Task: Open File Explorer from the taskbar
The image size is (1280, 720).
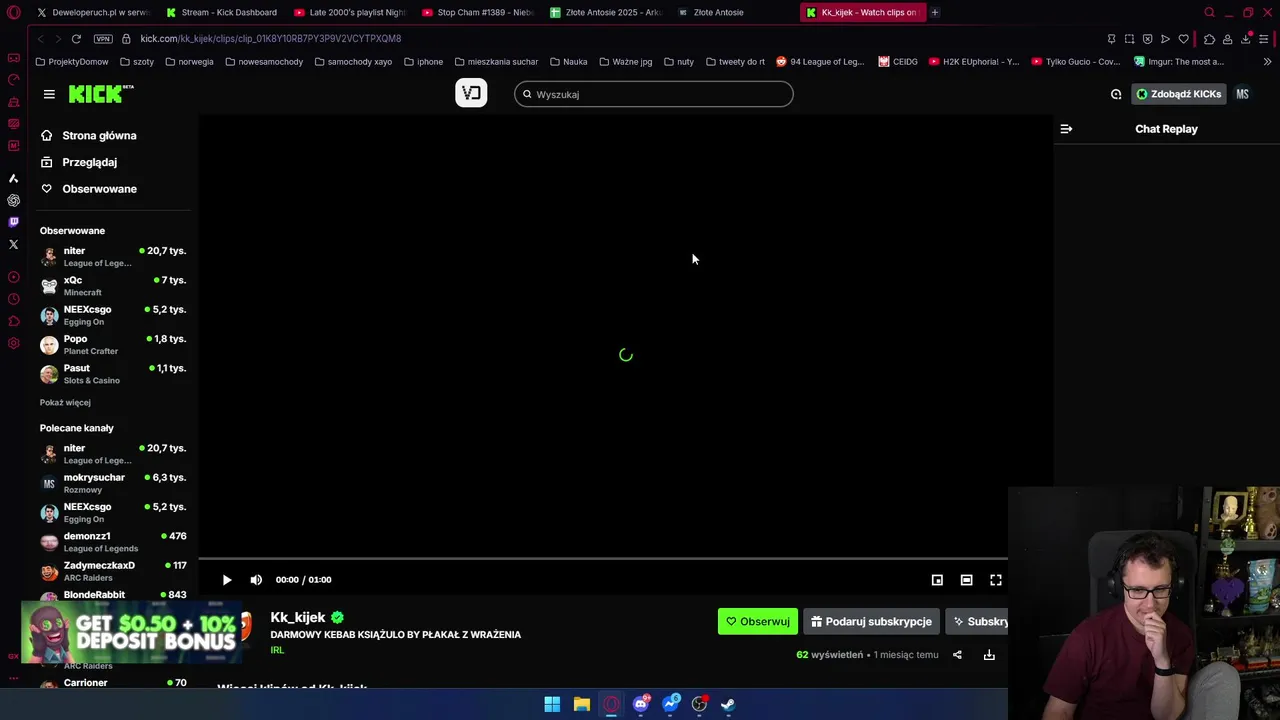Action: click(581, 704)
